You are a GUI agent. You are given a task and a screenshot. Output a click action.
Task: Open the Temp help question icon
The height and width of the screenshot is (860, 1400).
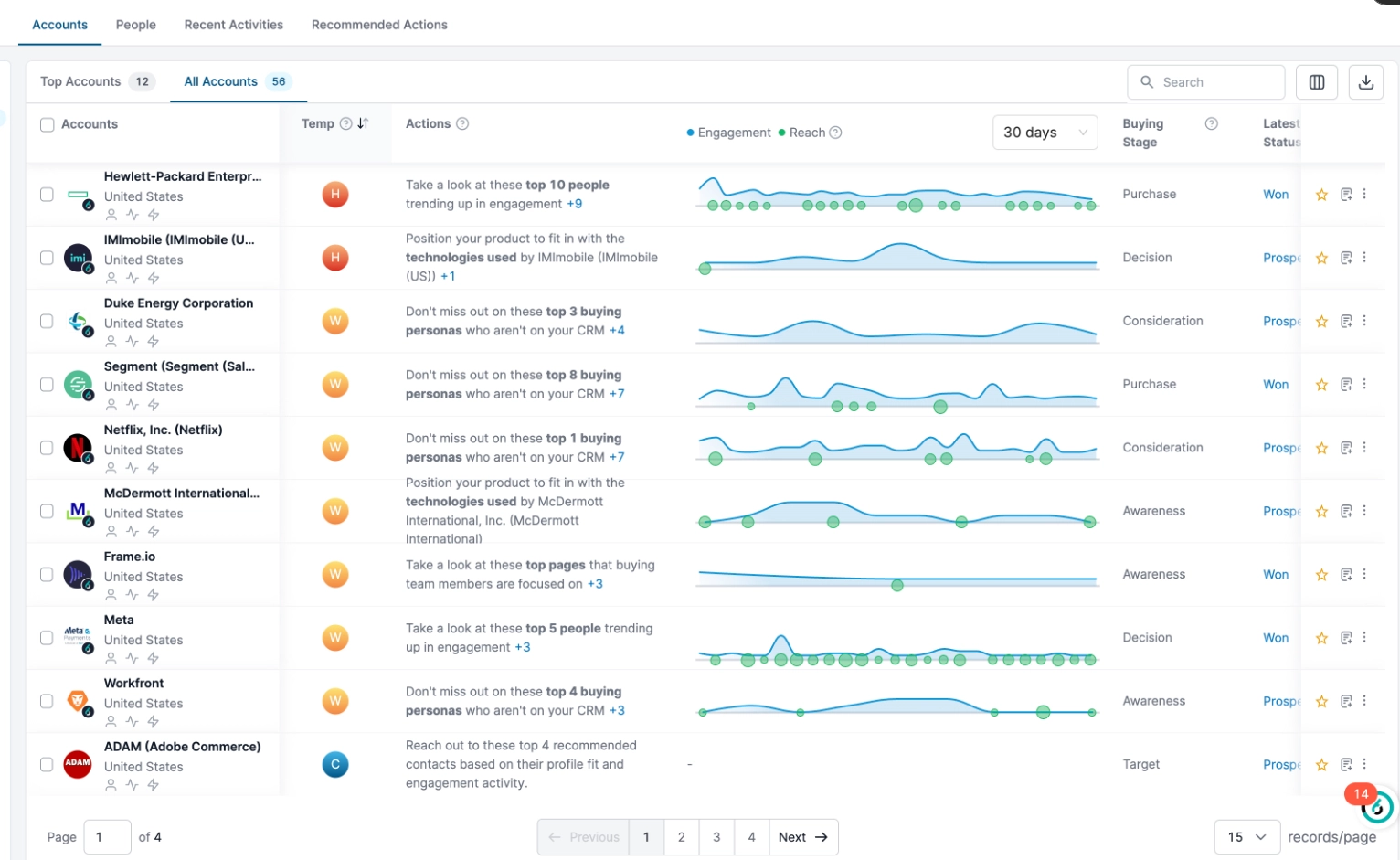345,123
